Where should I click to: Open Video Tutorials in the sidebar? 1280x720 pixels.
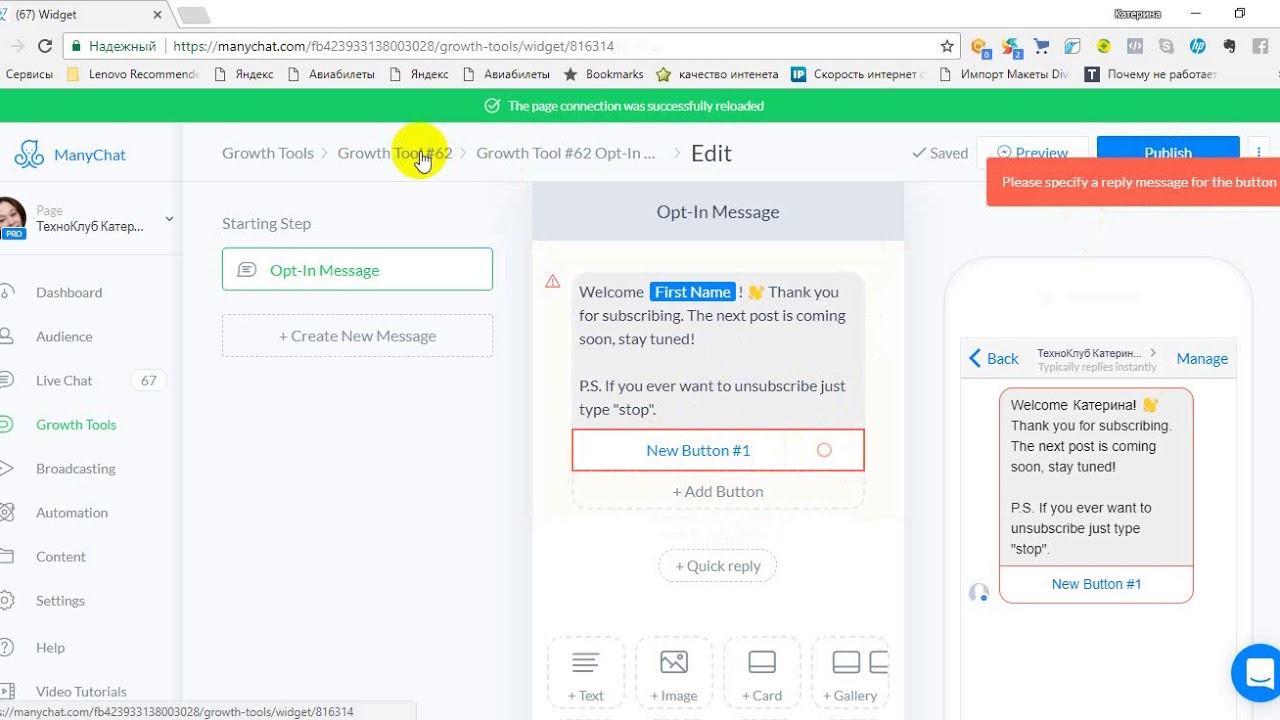[81, 691]
